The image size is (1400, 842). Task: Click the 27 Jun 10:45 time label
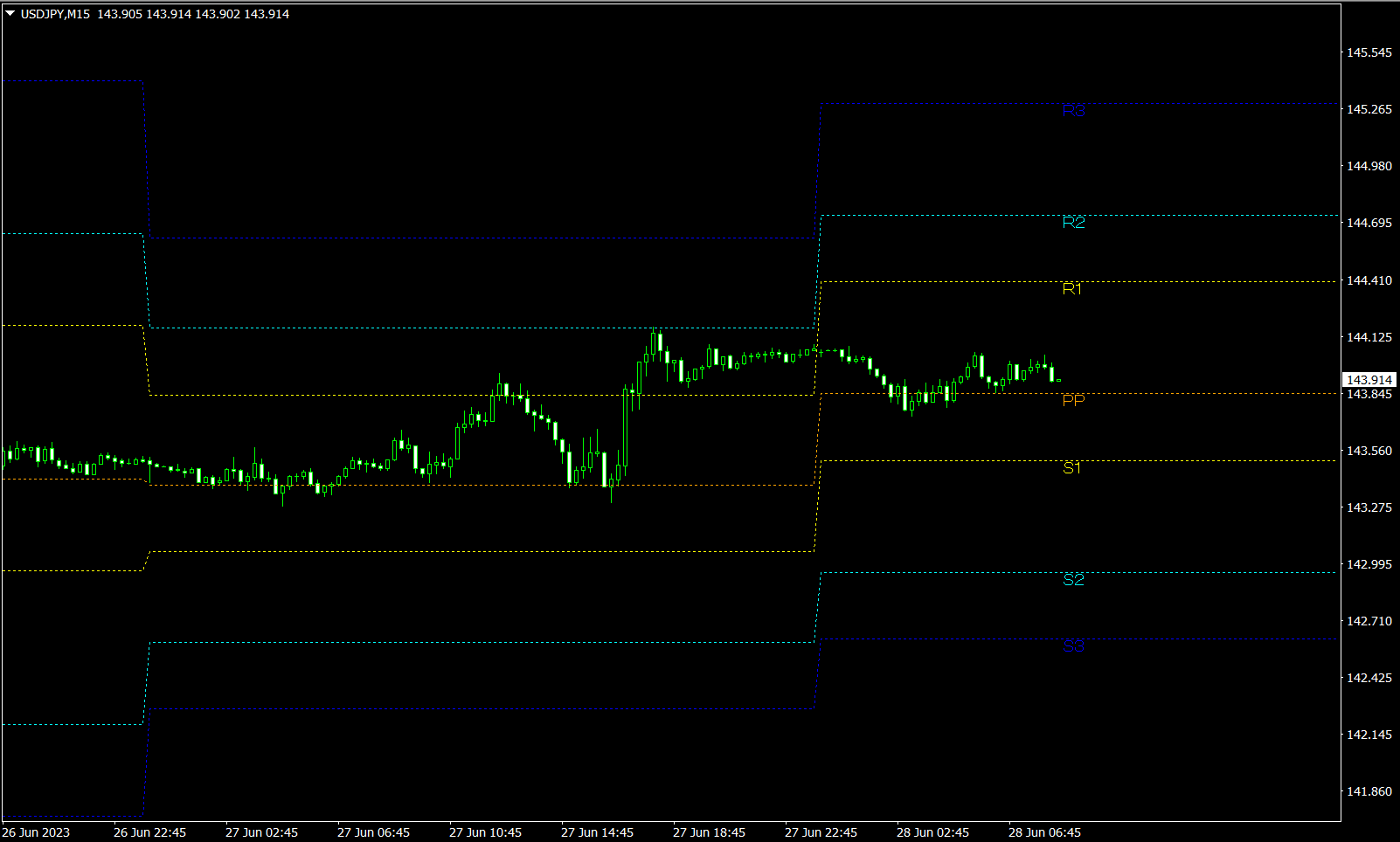click(485, 832)
